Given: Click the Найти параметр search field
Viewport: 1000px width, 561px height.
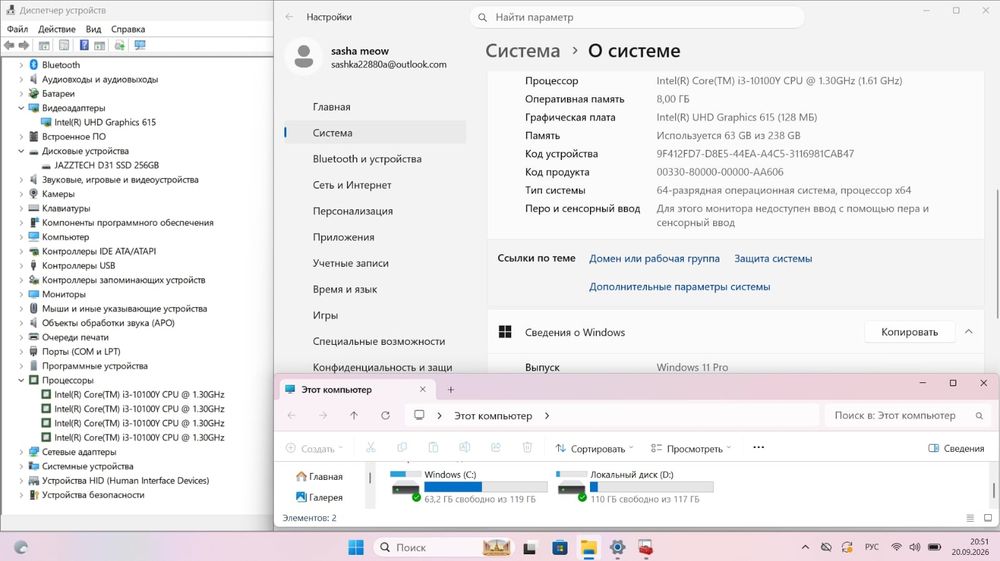Looking at the screenshot, I should tap(636, 17).
